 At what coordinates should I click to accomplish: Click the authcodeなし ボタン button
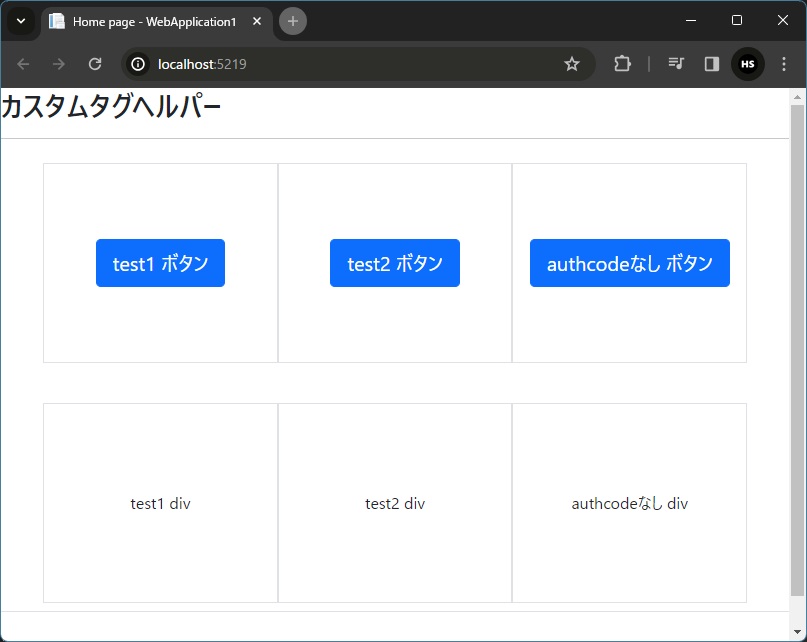click(x=629, y=263)
